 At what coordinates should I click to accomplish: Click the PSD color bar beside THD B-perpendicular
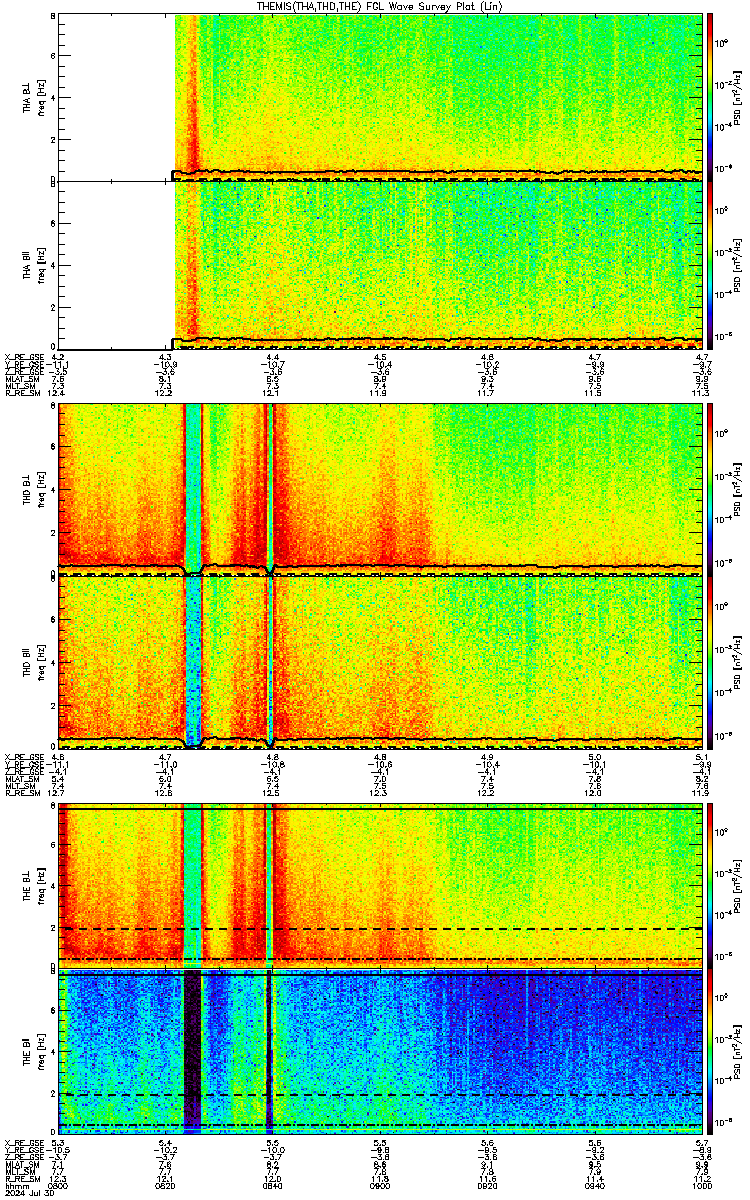pos(709,489)
